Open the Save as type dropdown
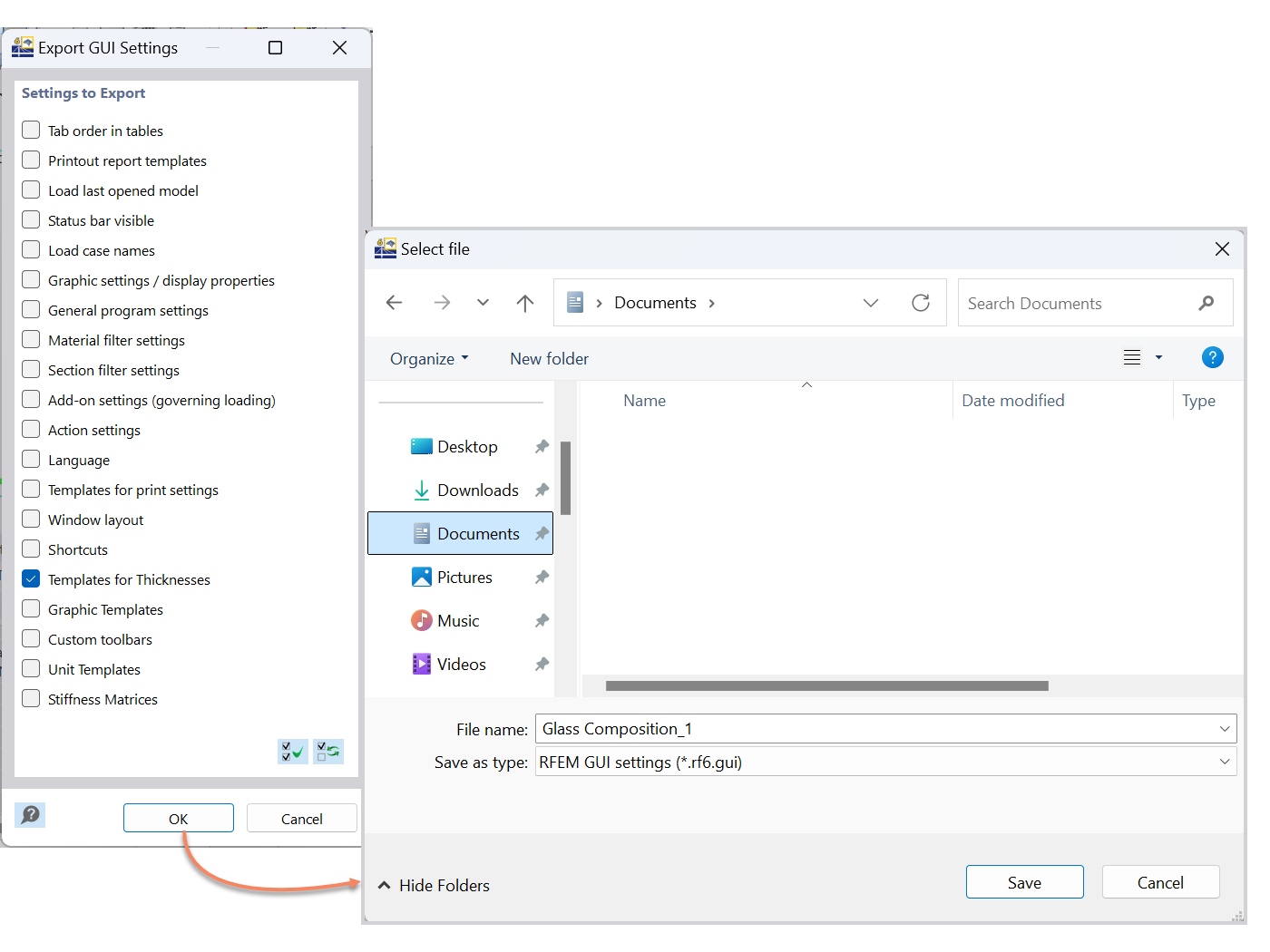This screenshot has width=1270, height=952. tap(1226, 762)
